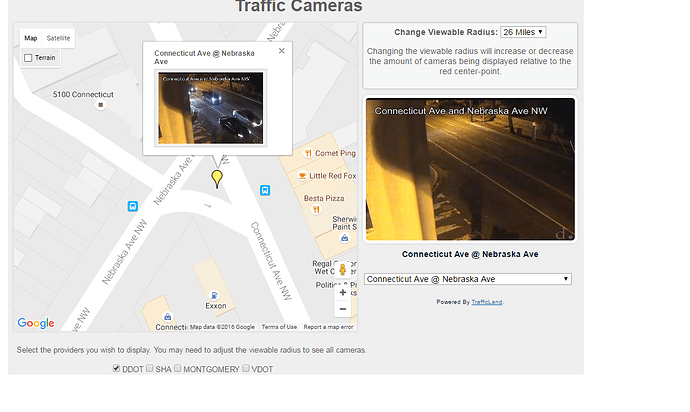Open the viewable radius 26 Miles dropdown
Viewport: 690px width, 412px height.
[x=522, y=32]
